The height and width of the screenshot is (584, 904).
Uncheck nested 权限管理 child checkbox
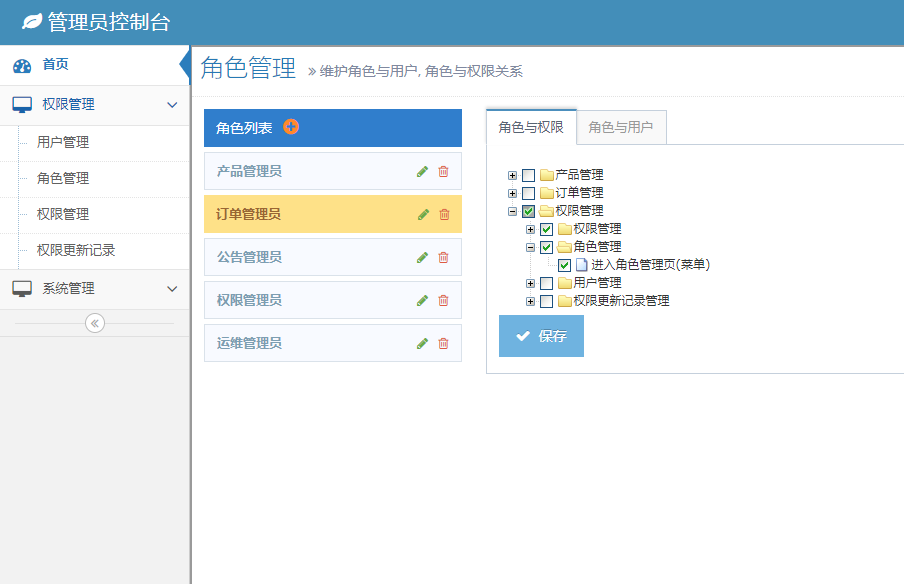[x=547, y=229]
